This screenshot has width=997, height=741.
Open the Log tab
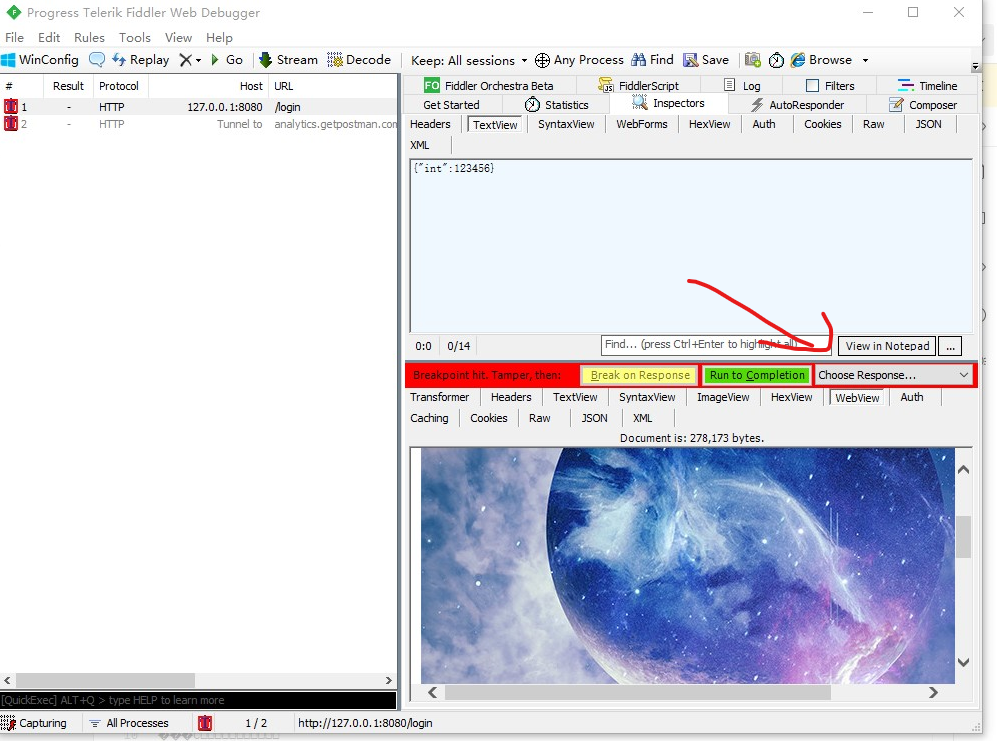[742, 86]
